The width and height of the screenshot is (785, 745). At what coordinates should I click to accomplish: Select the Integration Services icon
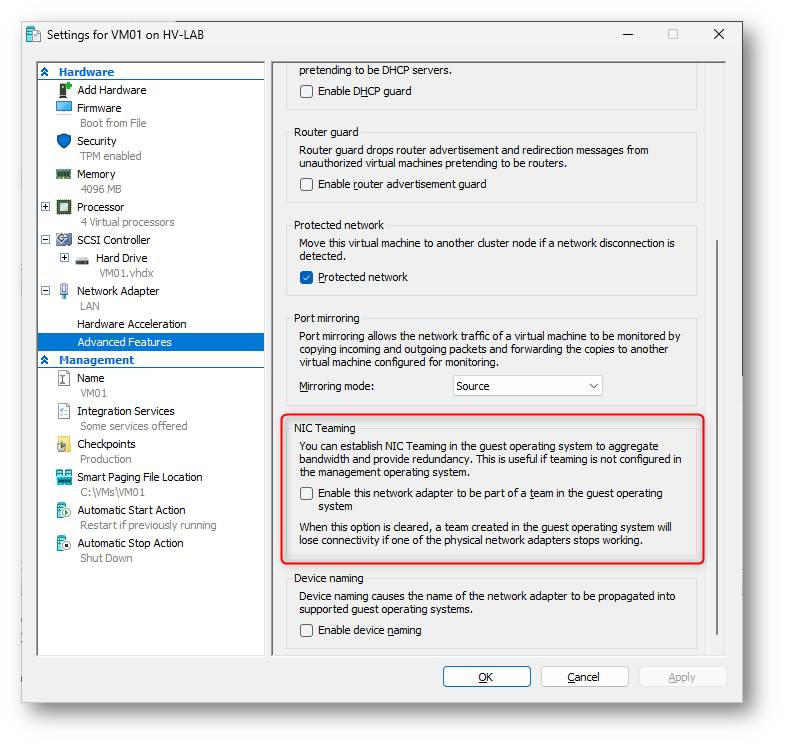coord(64,411)
